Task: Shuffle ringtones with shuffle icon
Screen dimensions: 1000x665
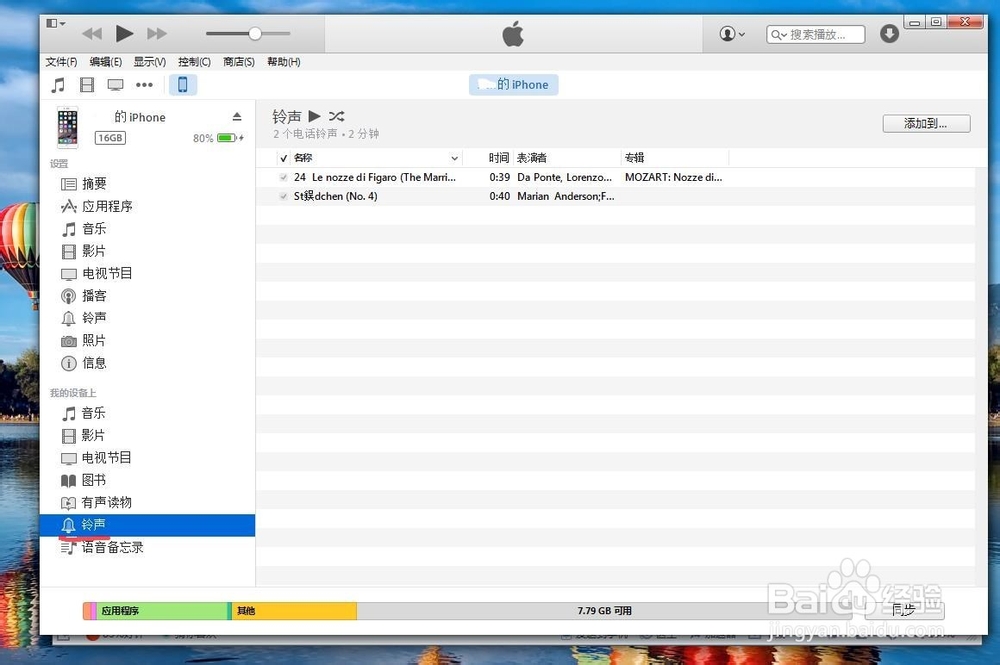Action: tap(337, 116)
